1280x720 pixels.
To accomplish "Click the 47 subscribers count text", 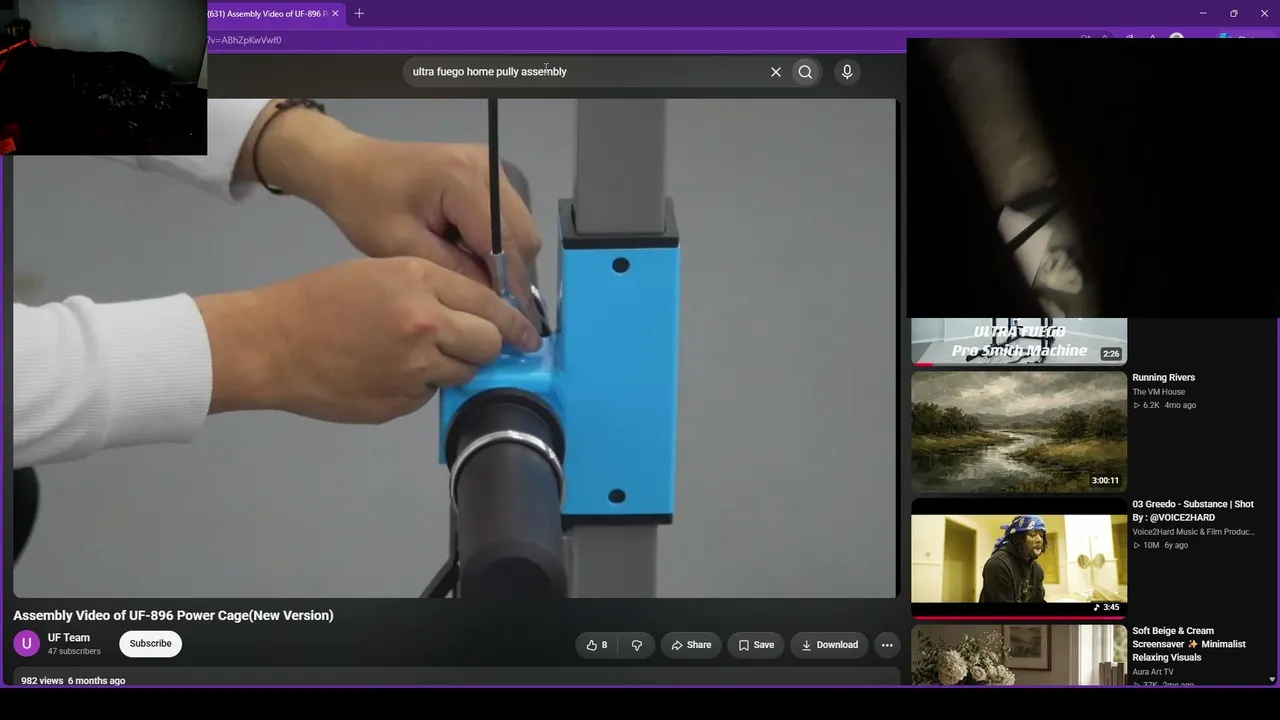I will click(74, 652).
